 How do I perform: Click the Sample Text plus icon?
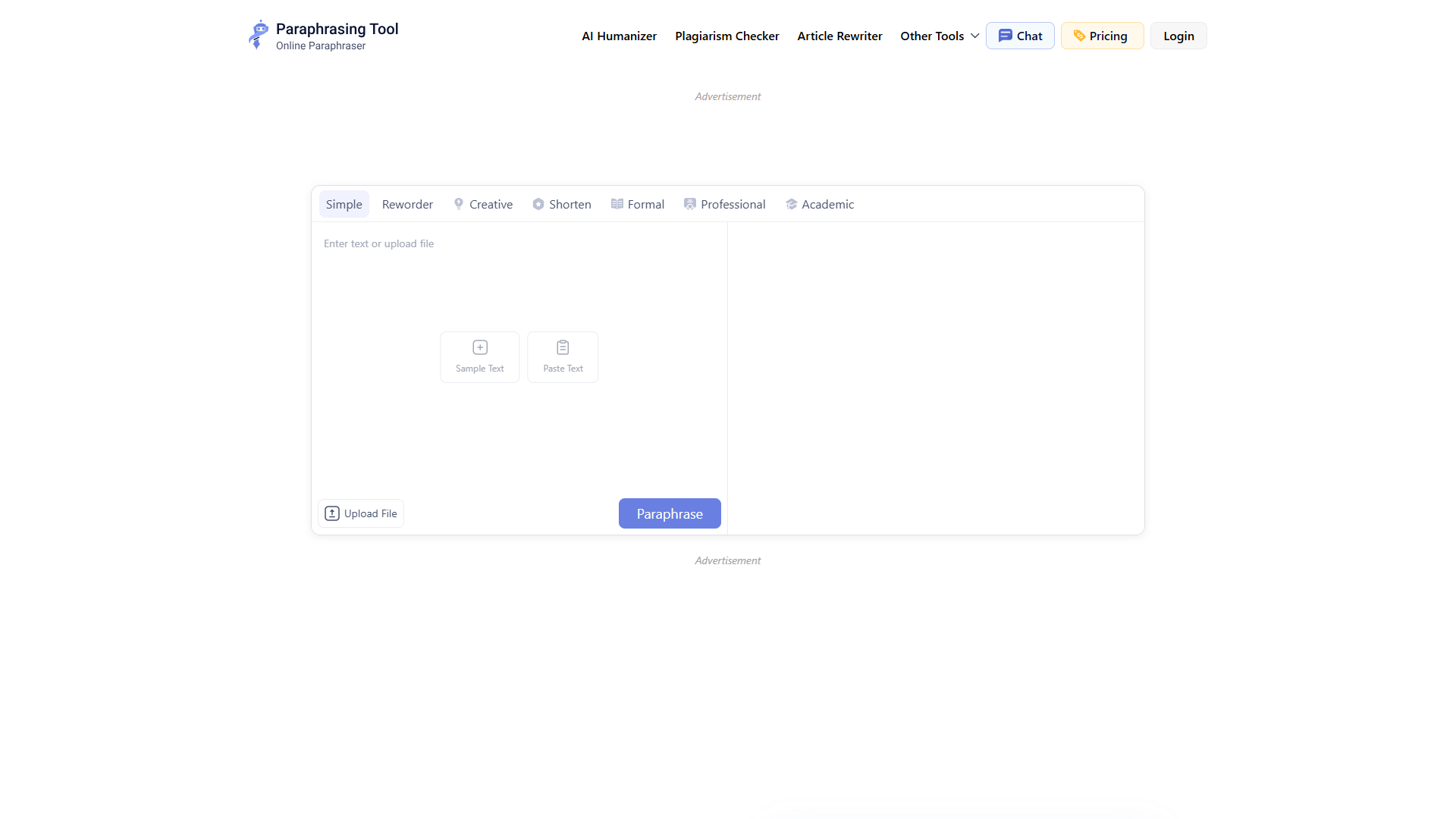coord(480,347)
